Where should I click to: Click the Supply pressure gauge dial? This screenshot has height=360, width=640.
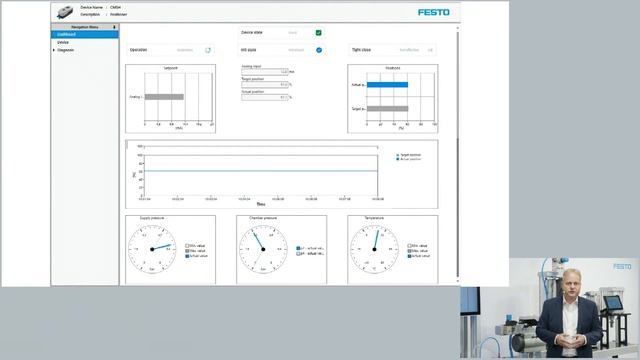(x=152, y=249)
